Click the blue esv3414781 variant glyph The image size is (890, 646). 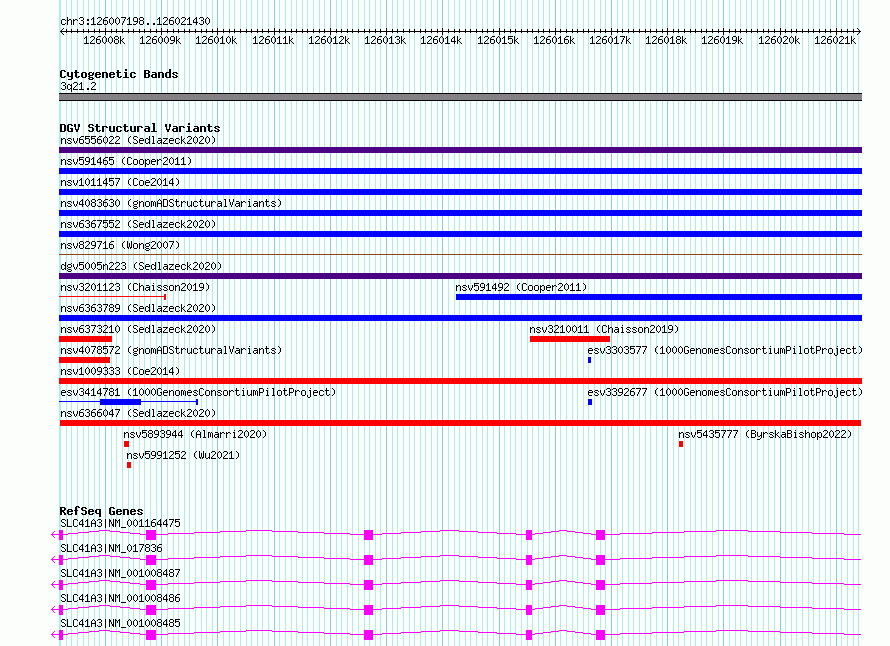click(x=128, y=402)
